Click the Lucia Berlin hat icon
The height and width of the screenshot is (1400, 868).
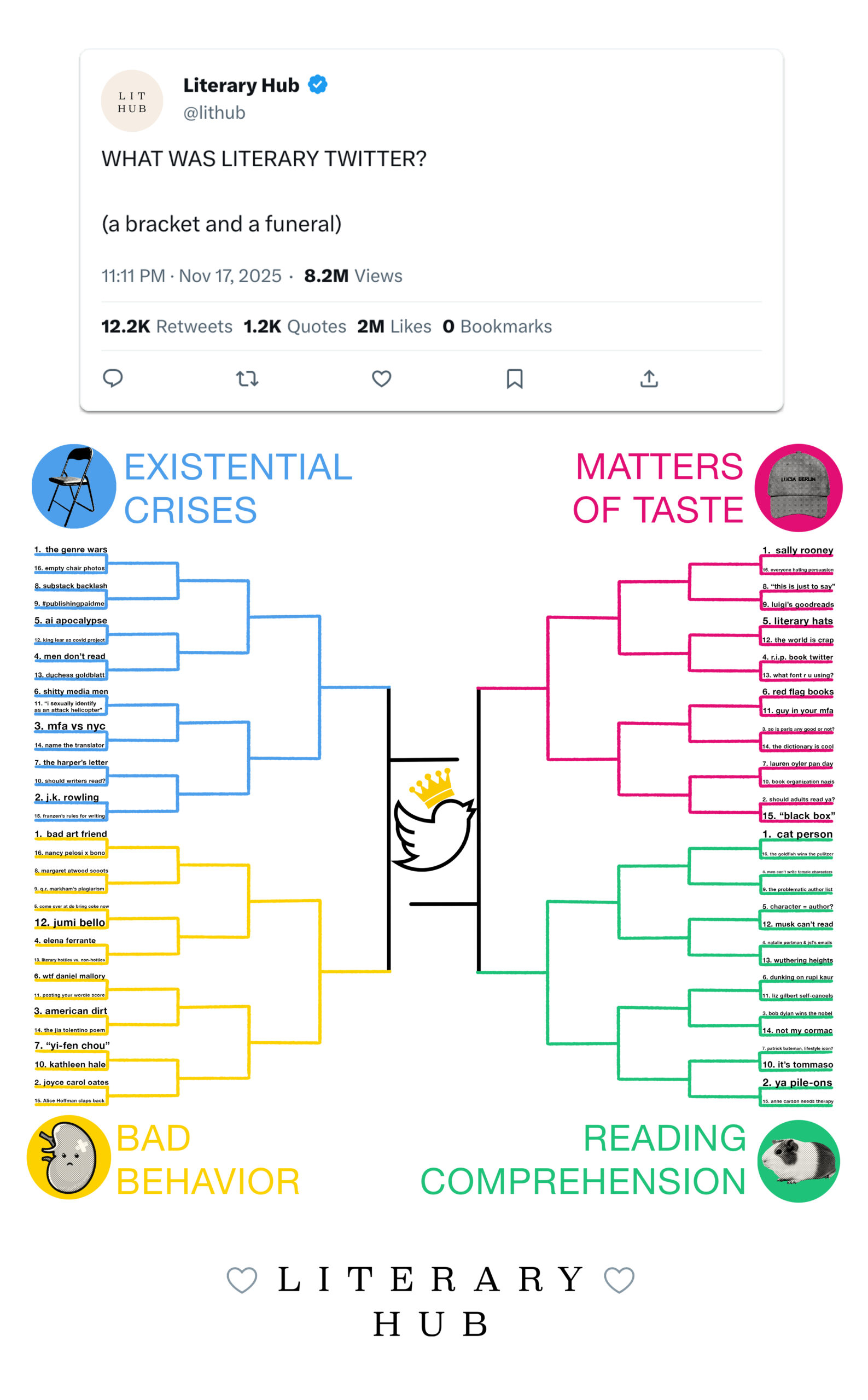pyautogui.click(x=798, y=487)
